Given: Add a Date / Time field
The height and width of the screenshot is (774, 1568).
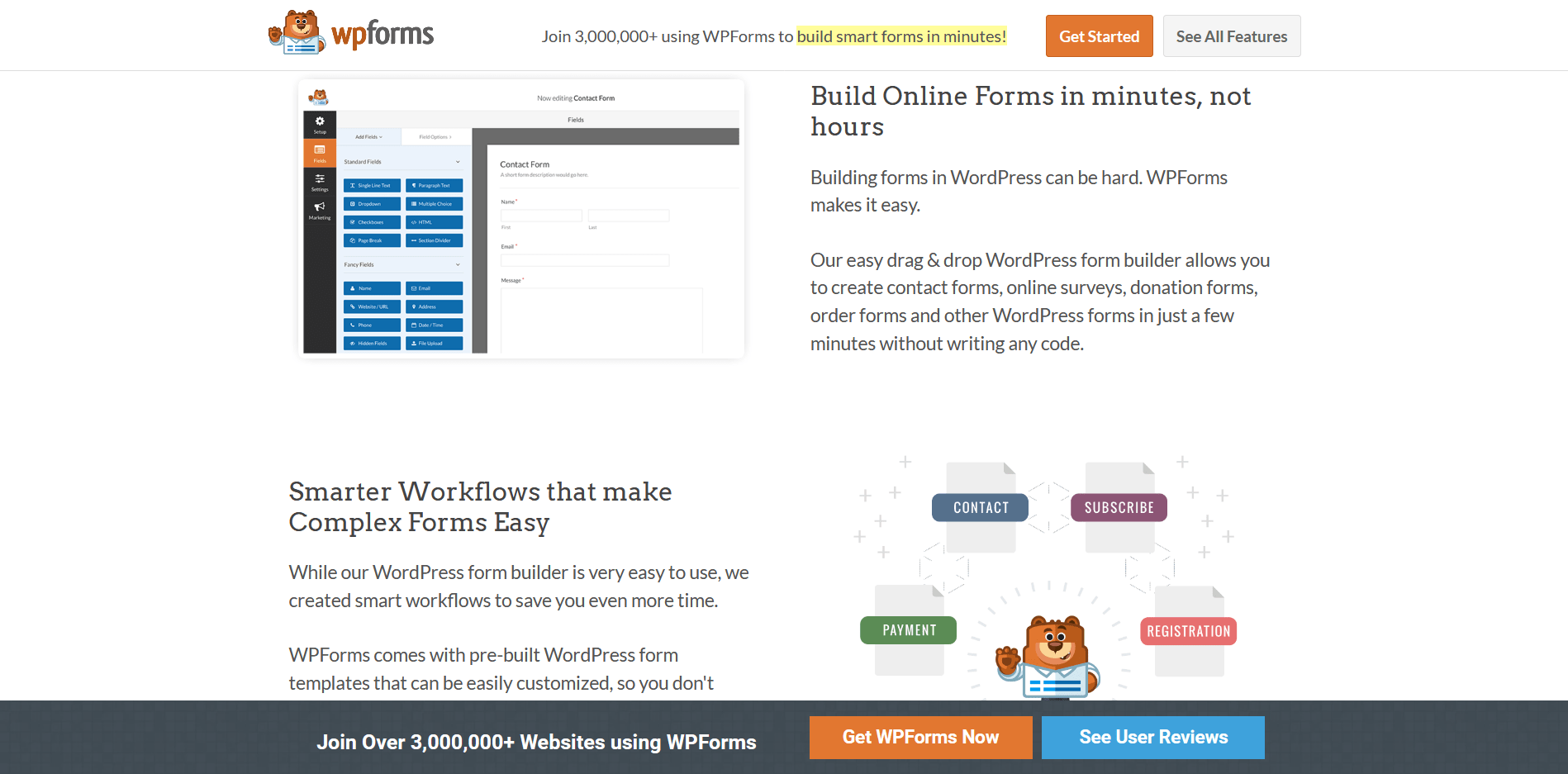Looking at the screenshot, I should (x=434, y=325).
